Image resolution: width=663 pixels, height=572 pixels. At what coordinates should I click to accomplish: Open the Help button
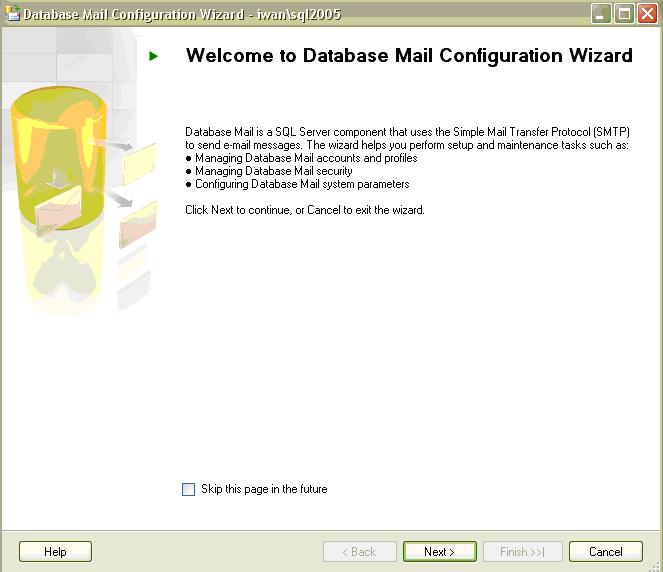click(x=55, y=552)
